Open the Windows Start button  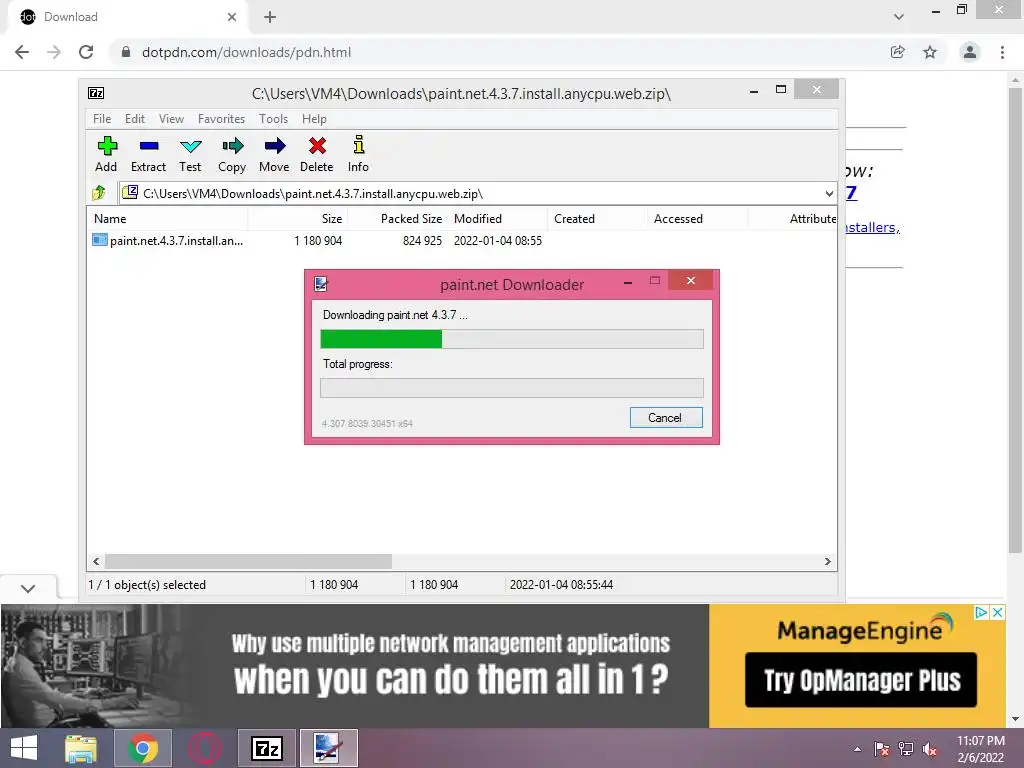click(24, 748)
